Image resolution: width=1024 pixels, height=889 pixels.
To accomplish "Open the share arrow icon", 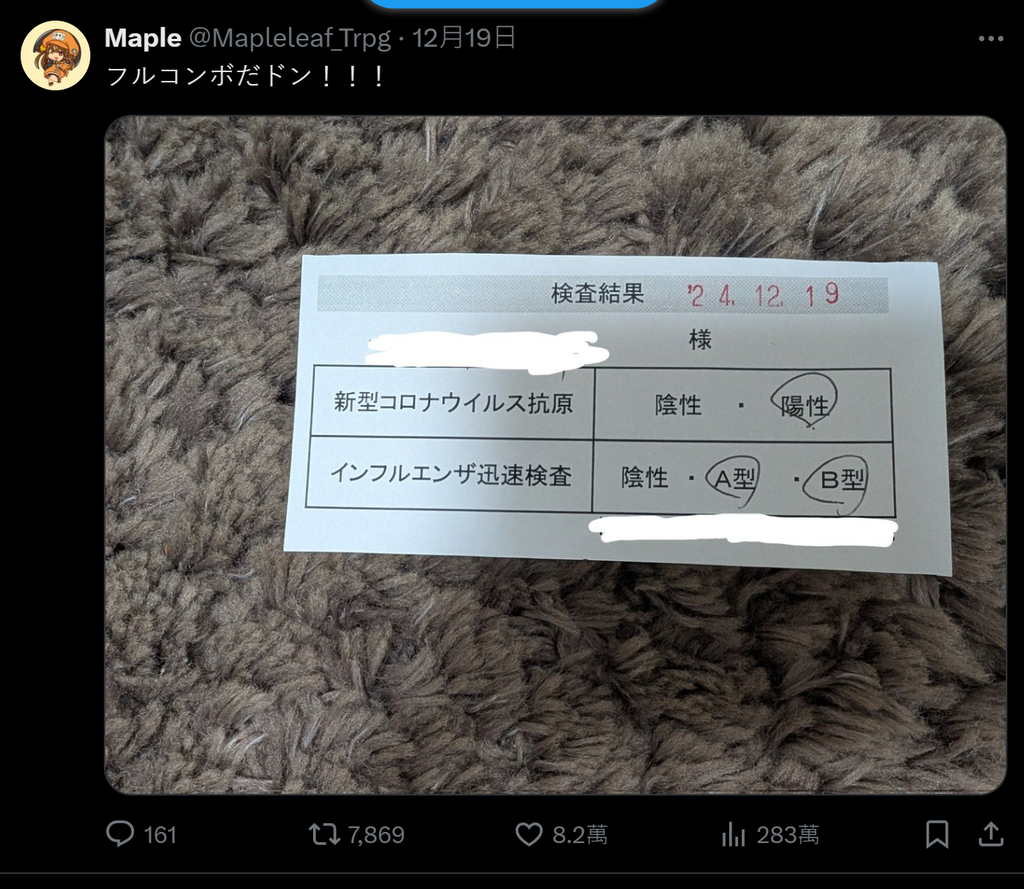I will 991,834.
